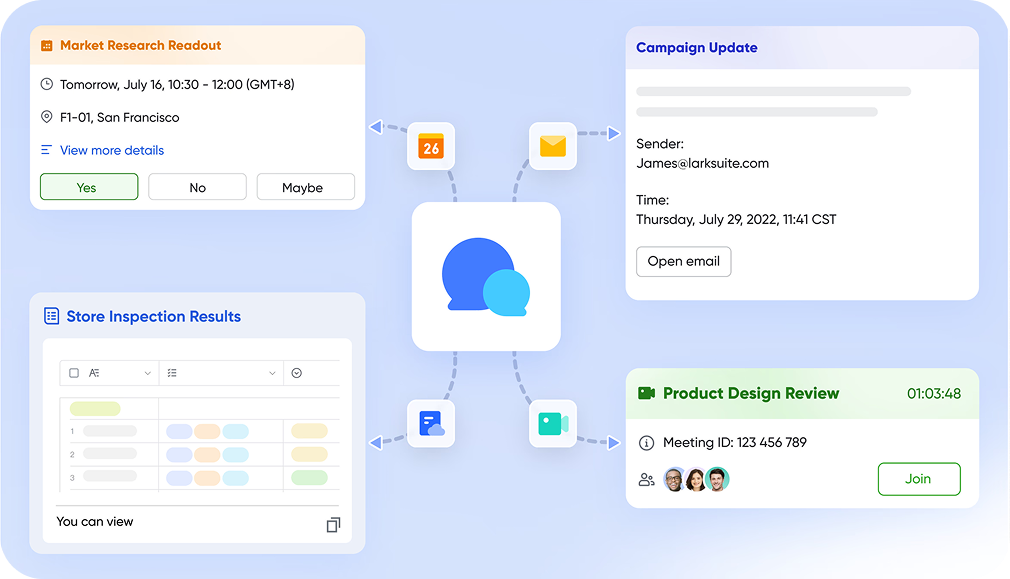Open the yellow mail envelope icon
The image size is (1010, 579).
click(x=553, y=146)
